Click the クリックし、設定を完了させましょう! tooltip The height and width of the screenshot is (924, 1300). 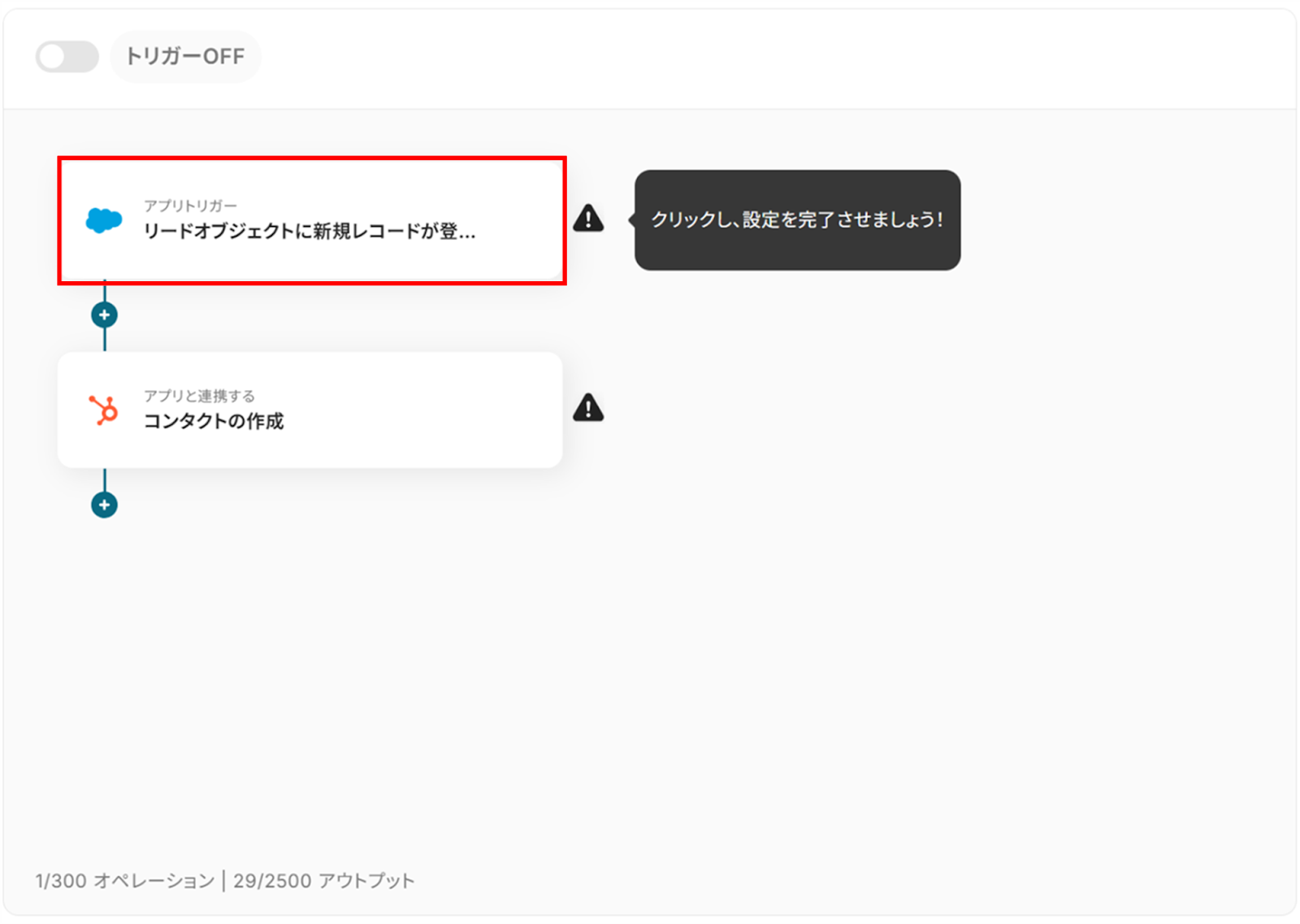797,220
